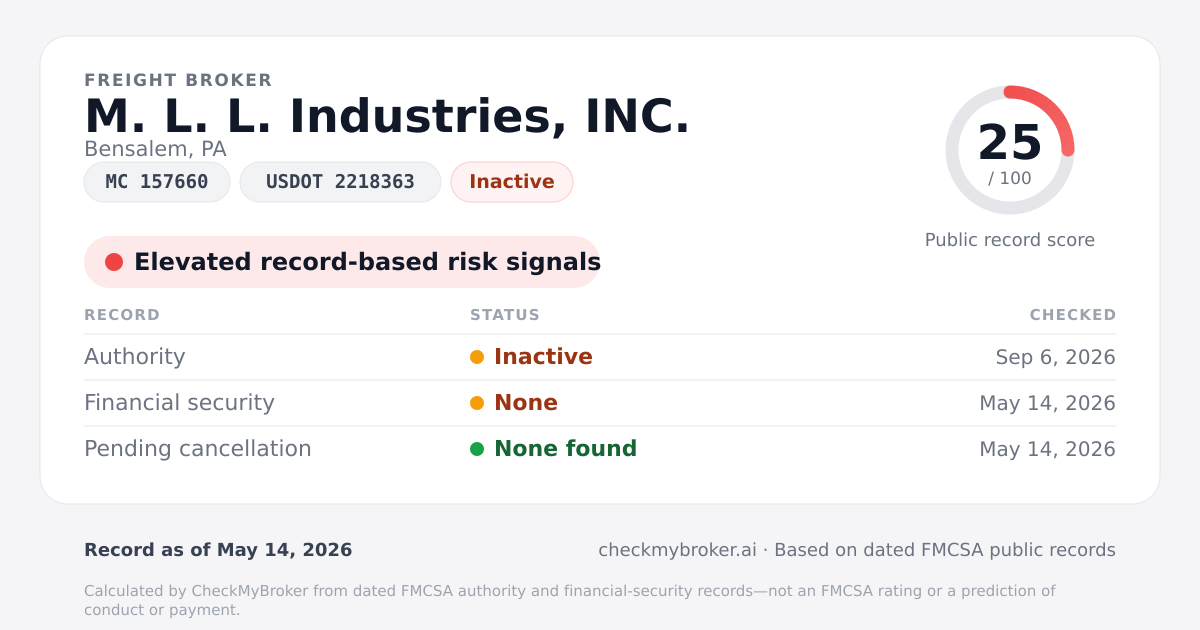The width and height of the screenshot is (1200, 630).
Task: Select the Pending cancellation record row
Action: pyautogui.click(x=600, y=449)
